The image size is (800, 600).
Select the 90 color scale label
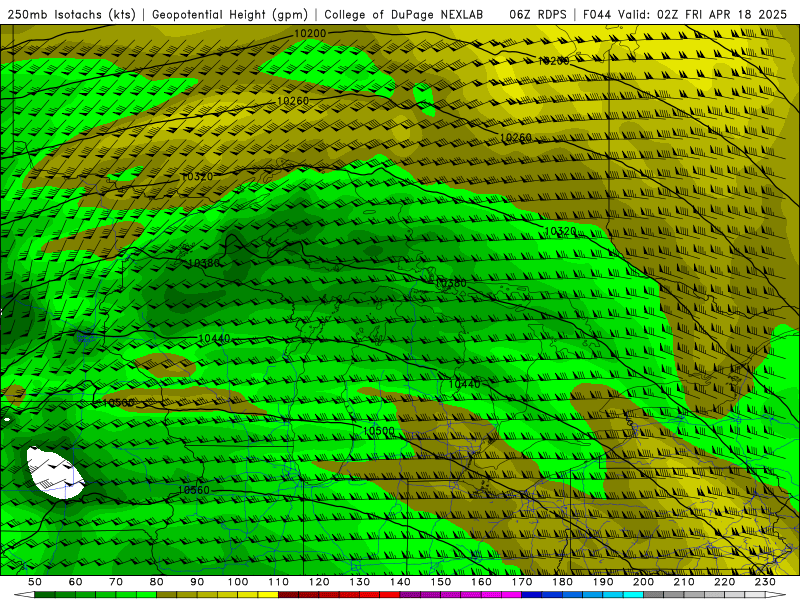[197, 582]
